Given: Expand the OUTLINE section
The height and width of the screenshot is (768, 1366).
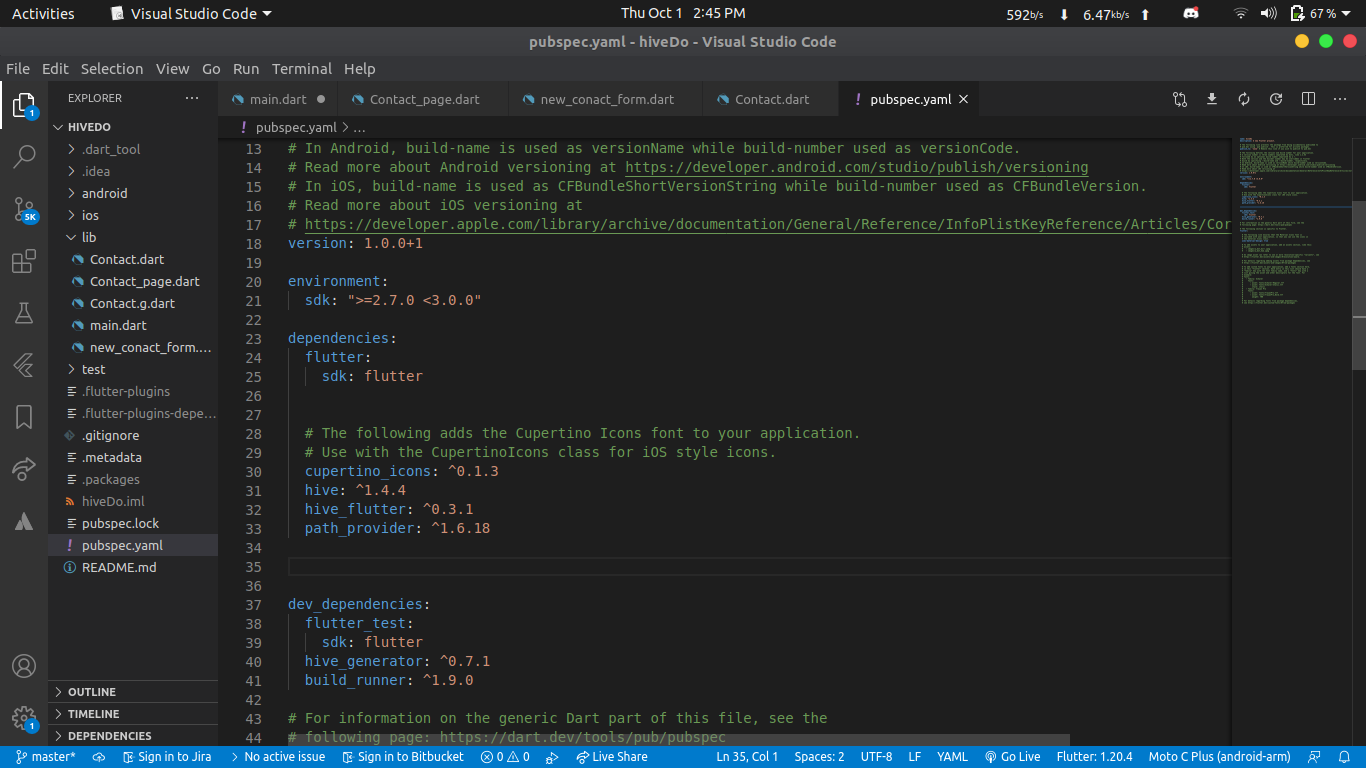Looking at the screenshot, I should click(133, 692).
